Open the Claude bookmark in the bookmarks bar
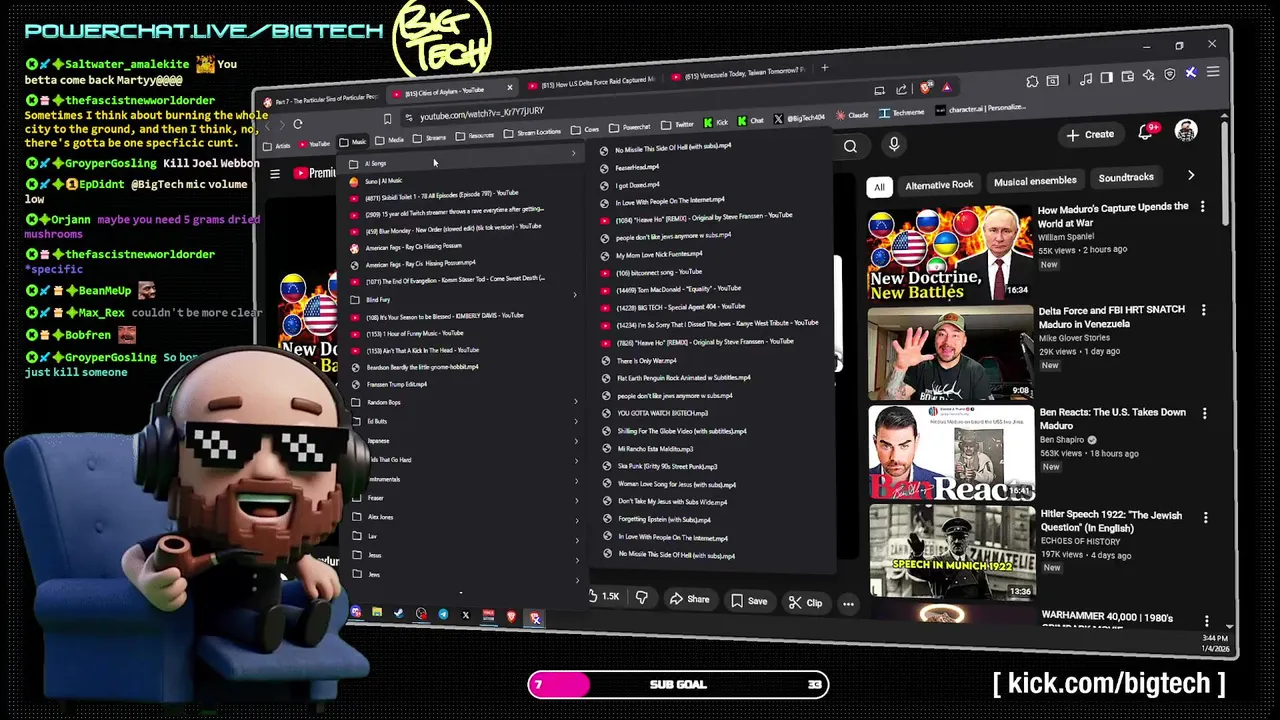The image size is (1280, 720). tap(852, 116)
